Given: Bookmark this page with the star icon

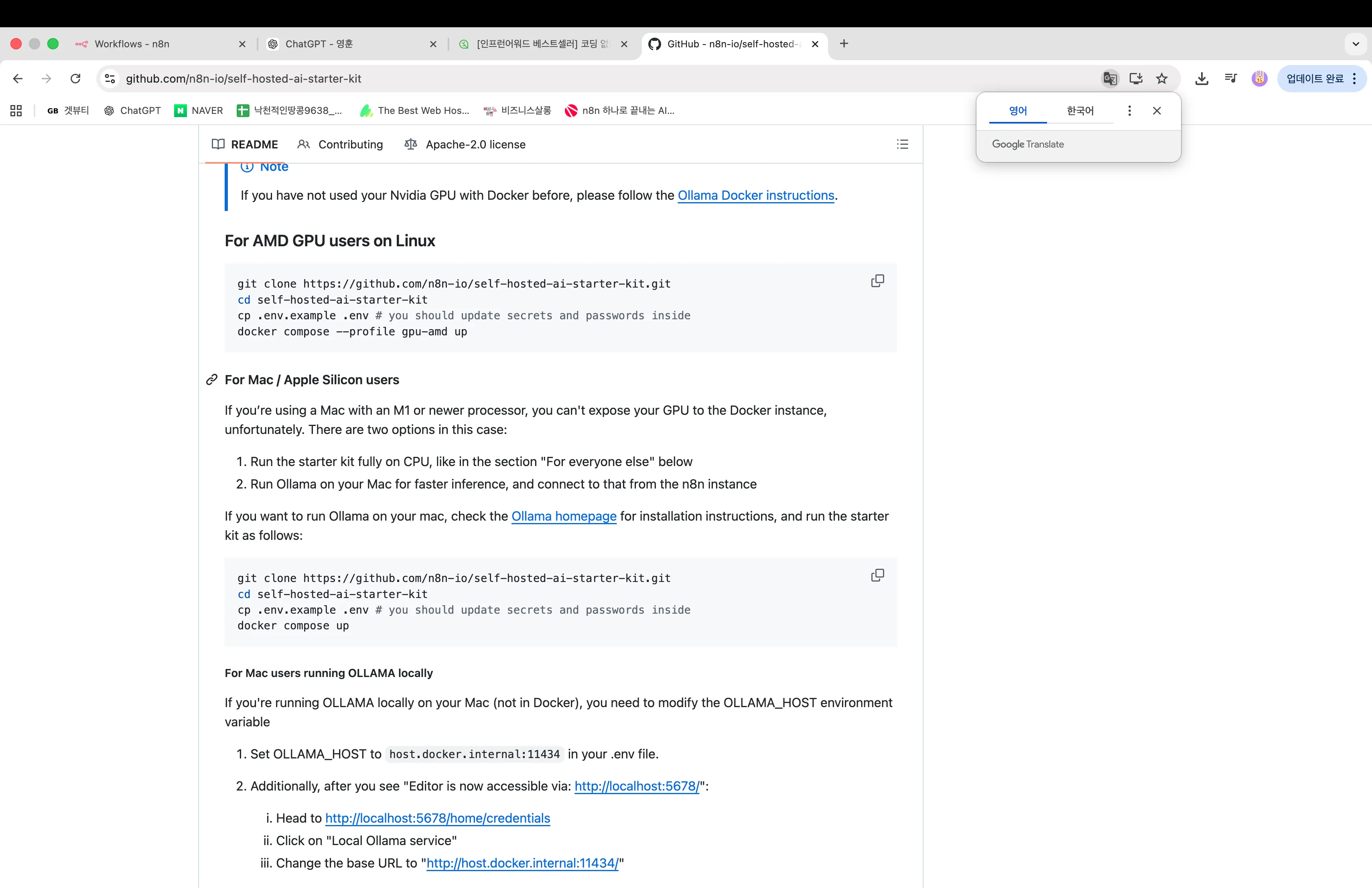Looking at the screenshot, I should click(1162, 78).
